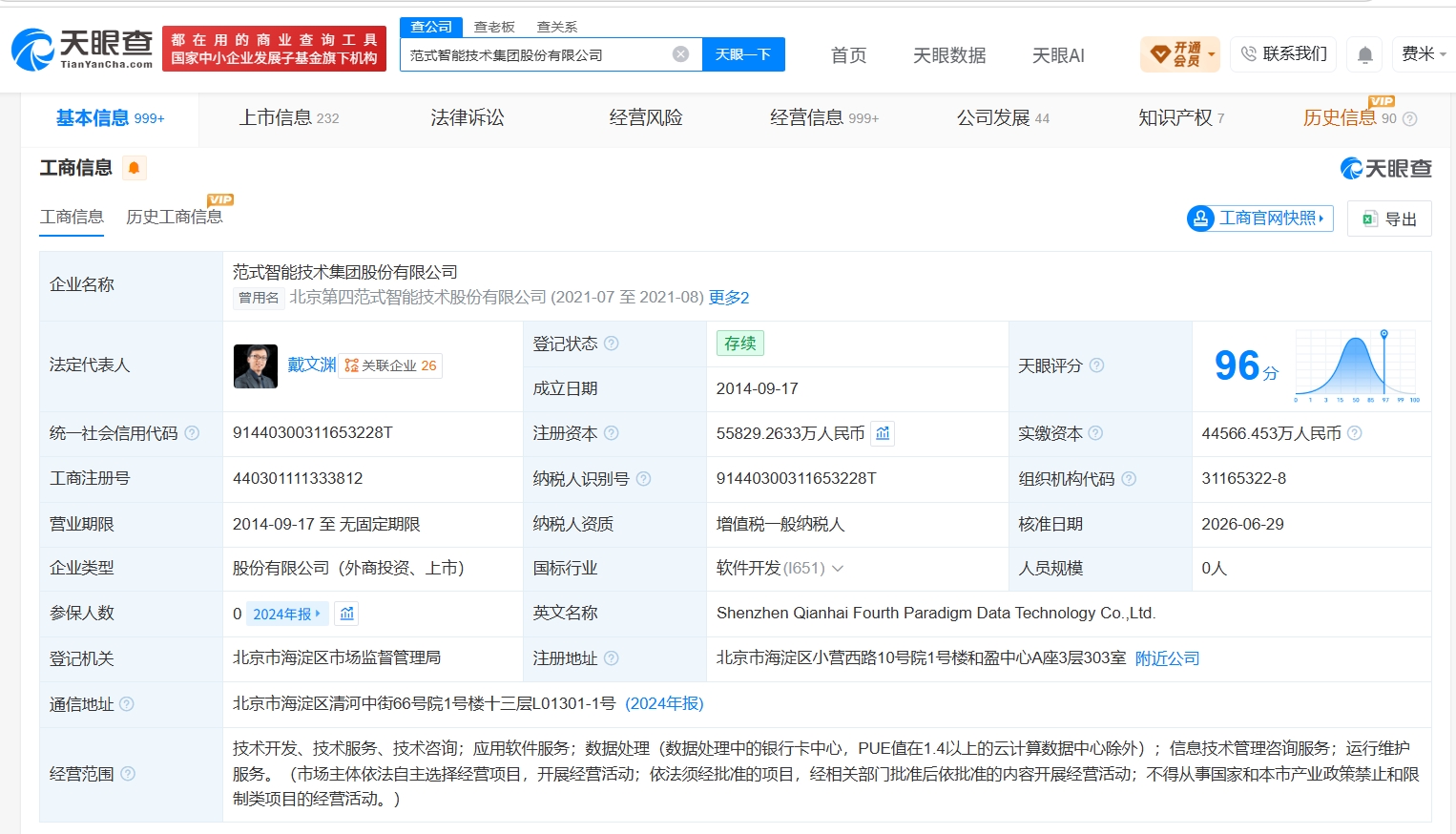
Task: Select 核准日期 2026-06-29
Action: (x=1242, y=525)
